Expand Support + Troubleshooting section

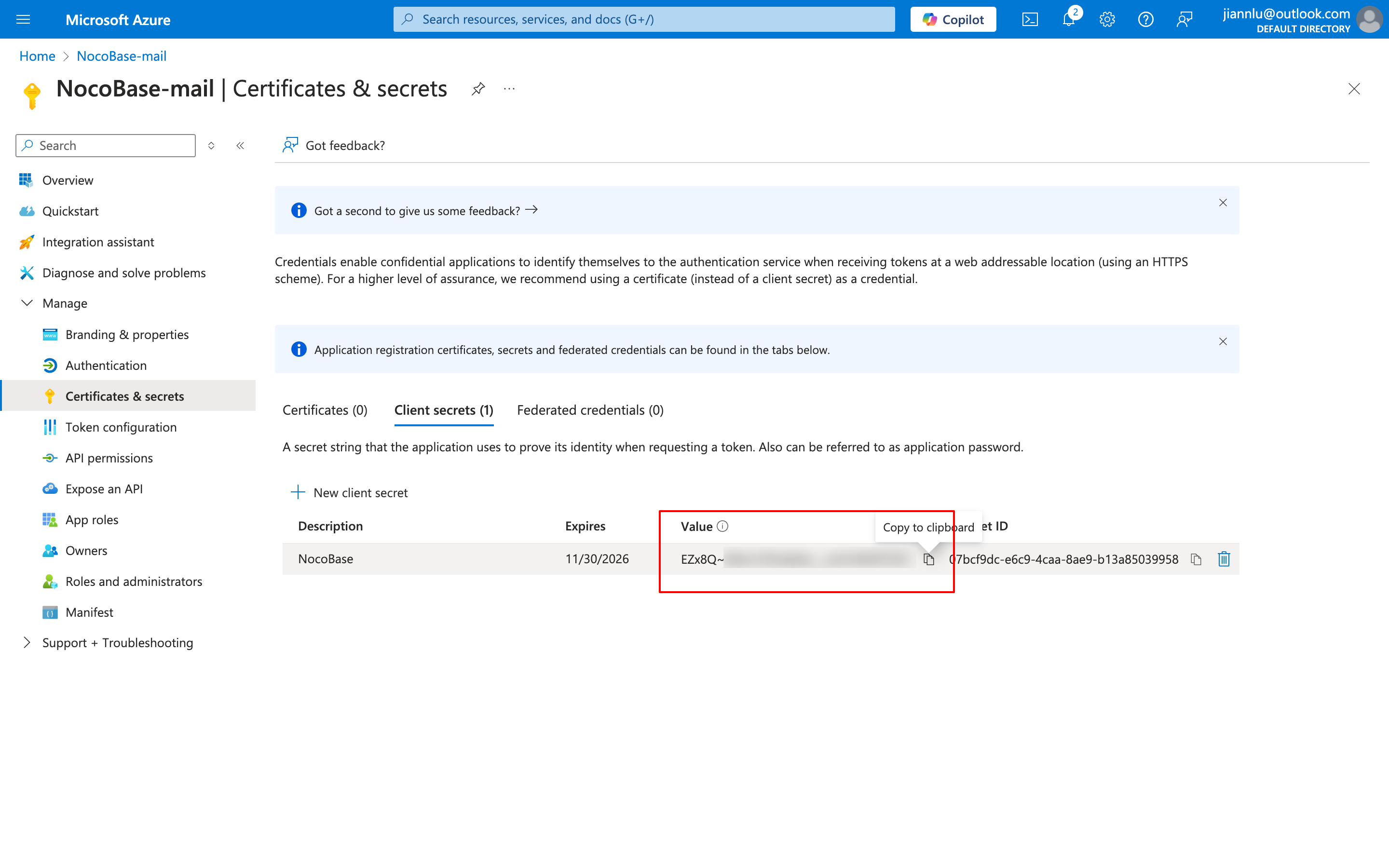[x=27, y=642]
